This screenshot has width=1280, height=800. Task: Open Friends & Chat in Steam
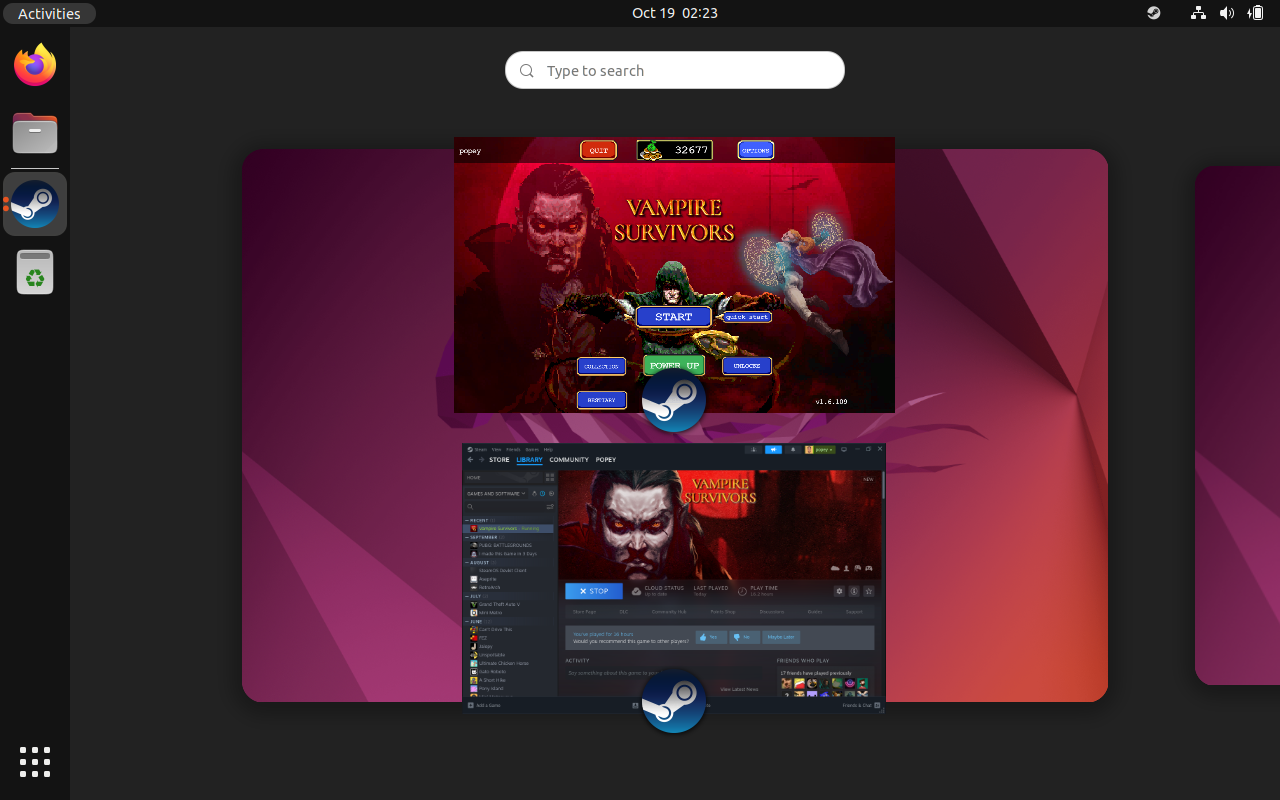(x=861, y=705)
